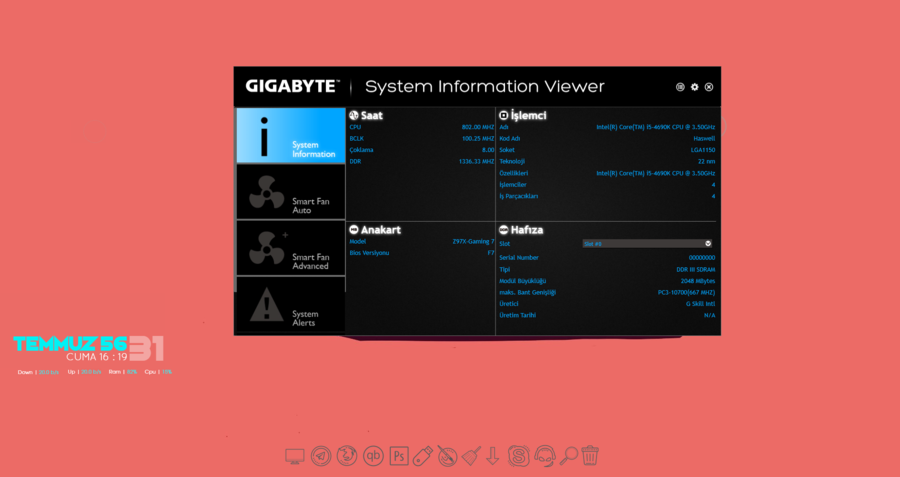Click the BCLK value 100.25 MHZ
This screenshot has width=900, height=477.
point(478,139)
